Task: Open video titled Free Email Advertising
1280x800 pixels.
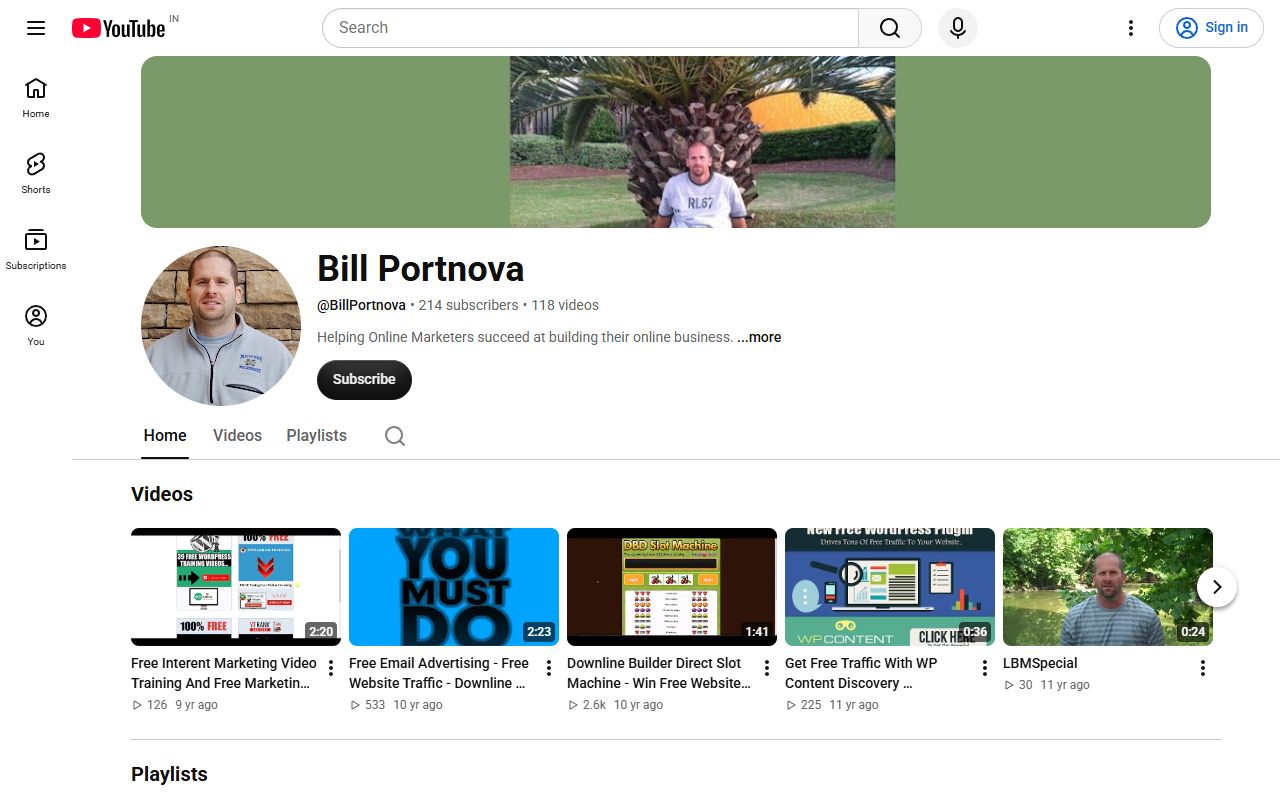Action: (440, 673)
